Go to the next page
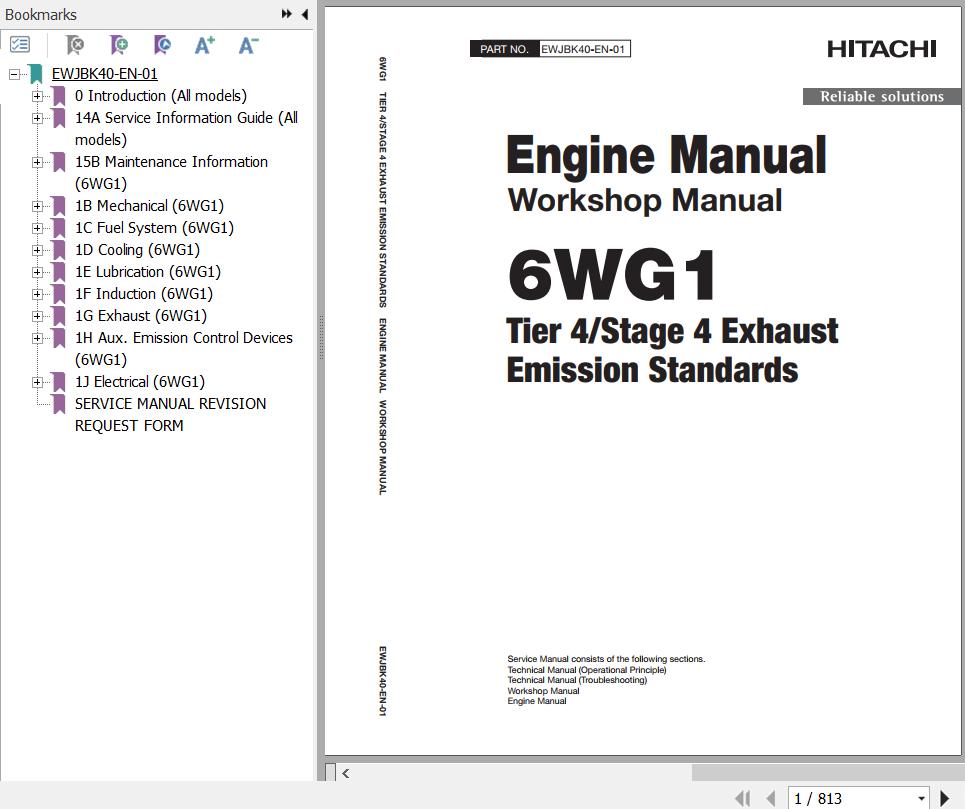Screen dimensions: 965x809 pos(945,799)
